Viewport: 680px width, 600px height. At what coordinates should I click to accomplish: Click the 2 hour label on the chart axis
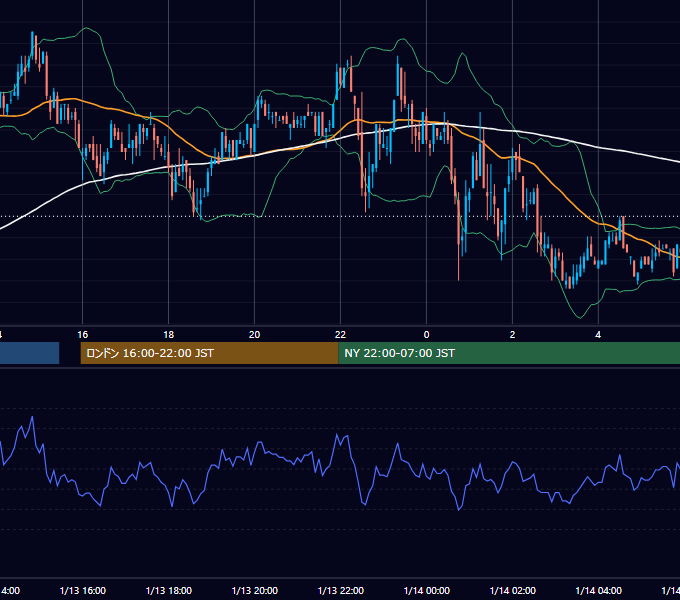click(512, 335)
